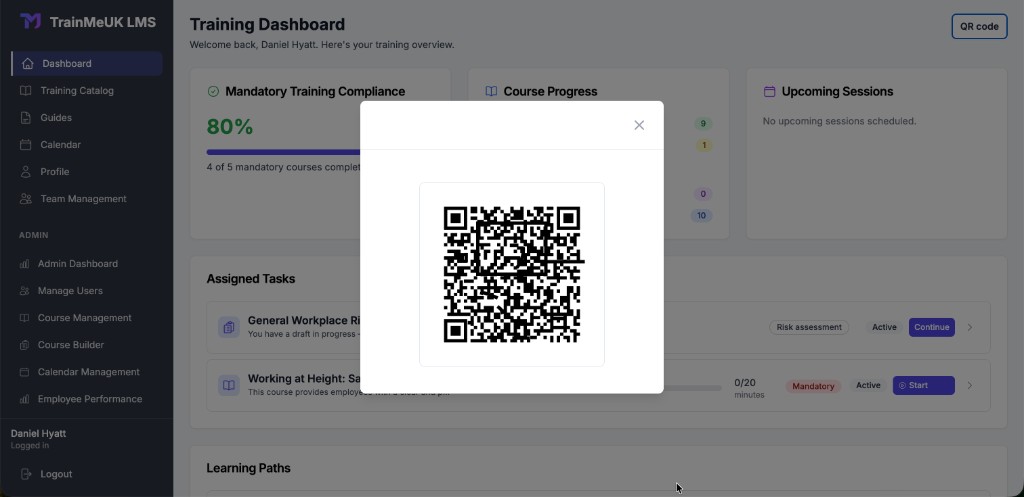Click Active status on Working at Height row
Image resolution: width=1024 pixels, height=497 pixels.
pos(868,385)
